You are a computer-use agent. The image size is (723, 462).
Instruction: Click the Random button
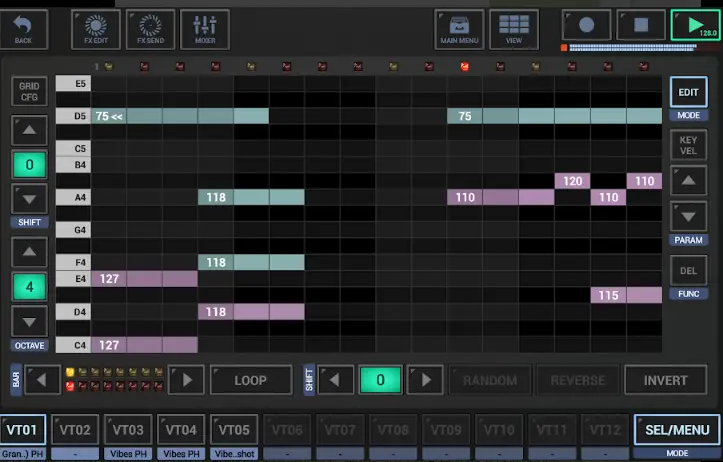click(x=490, y=380)
